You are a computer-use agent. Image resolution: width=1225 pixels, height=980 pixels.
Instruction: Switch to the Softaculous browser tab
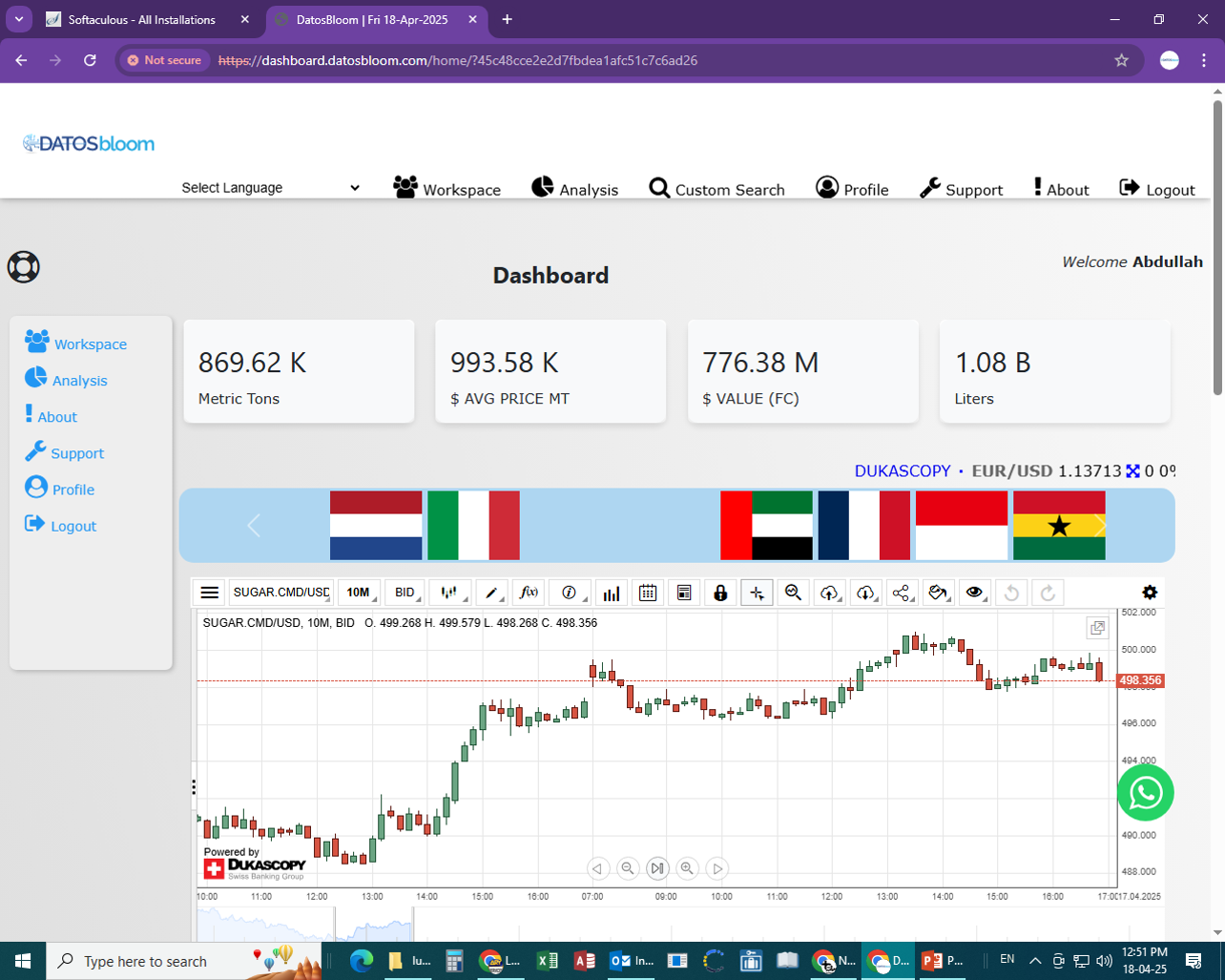(141, 20)
